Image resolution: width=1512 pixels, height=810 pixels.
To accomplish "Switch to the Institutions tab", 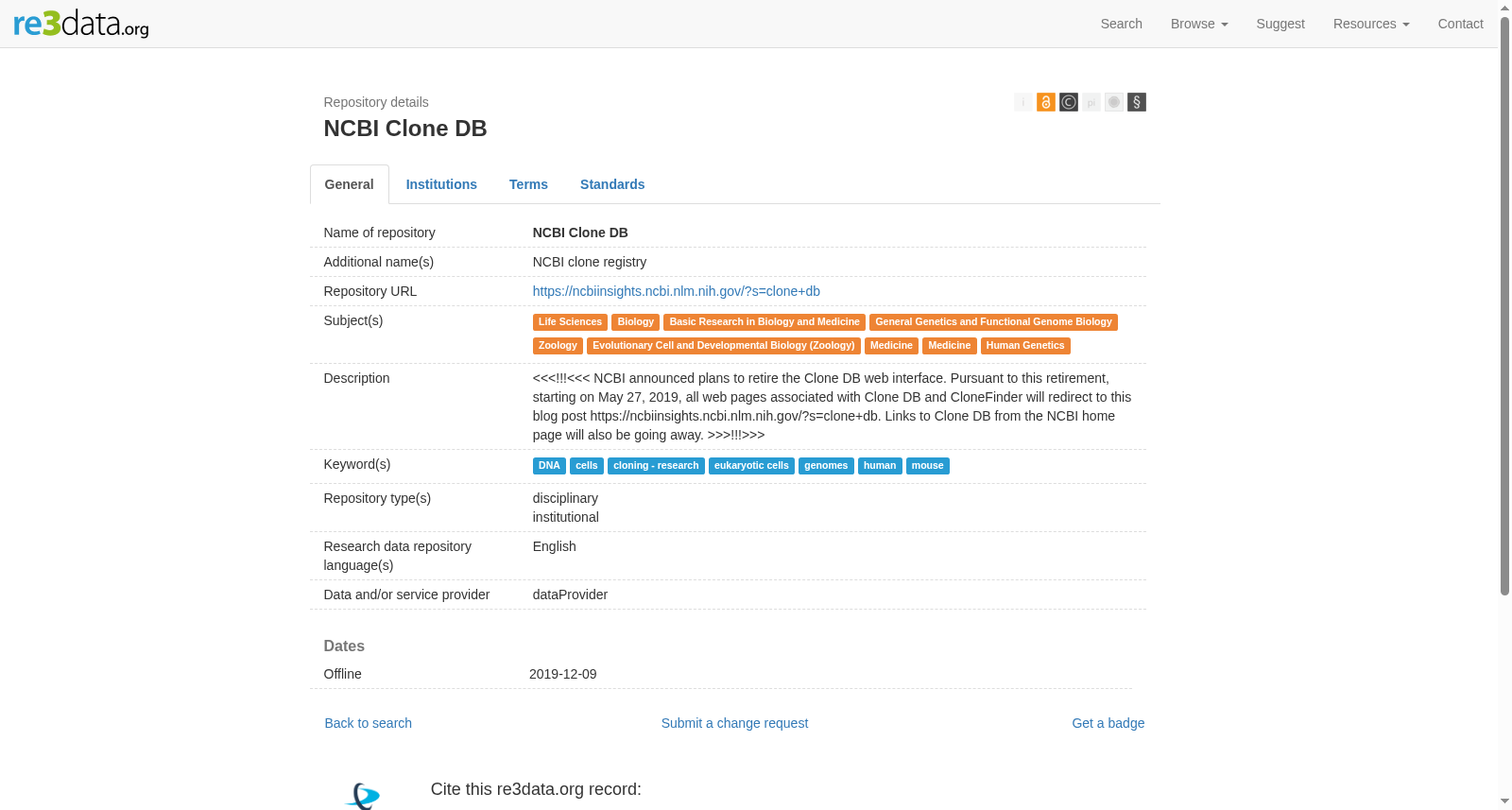I will pyautogui.click(x=441, y=184).
